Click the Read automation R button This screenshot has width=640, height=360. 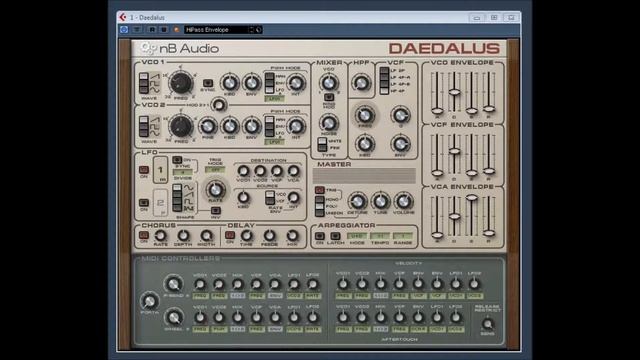[x=152, y=30]
